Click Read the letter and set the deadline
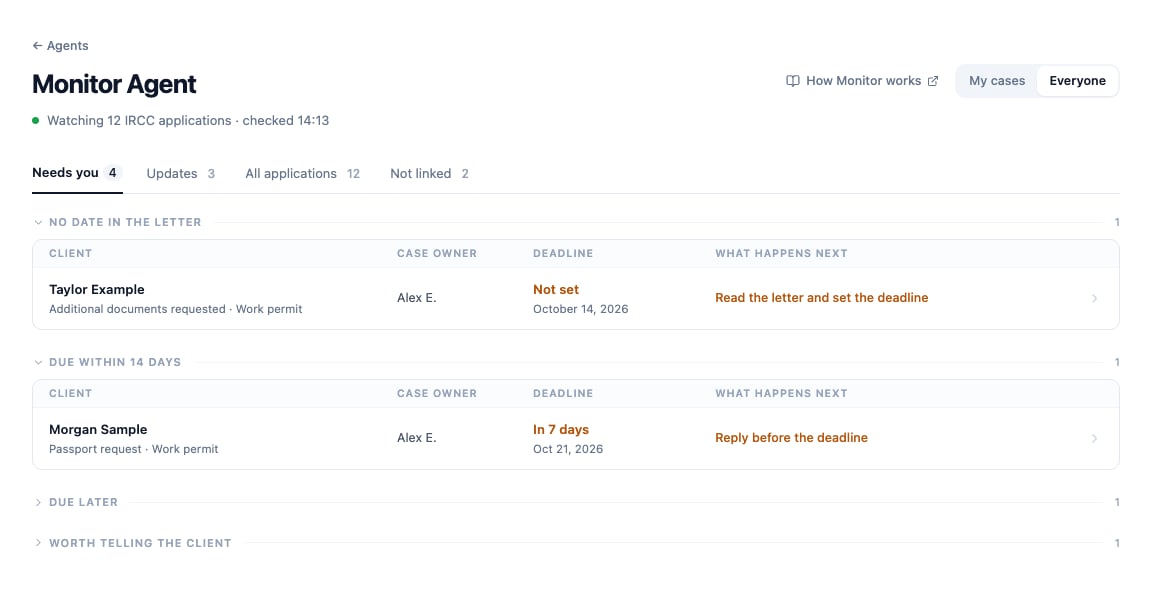This screenshot has width=1152, height=607. (x=821, y=298)
